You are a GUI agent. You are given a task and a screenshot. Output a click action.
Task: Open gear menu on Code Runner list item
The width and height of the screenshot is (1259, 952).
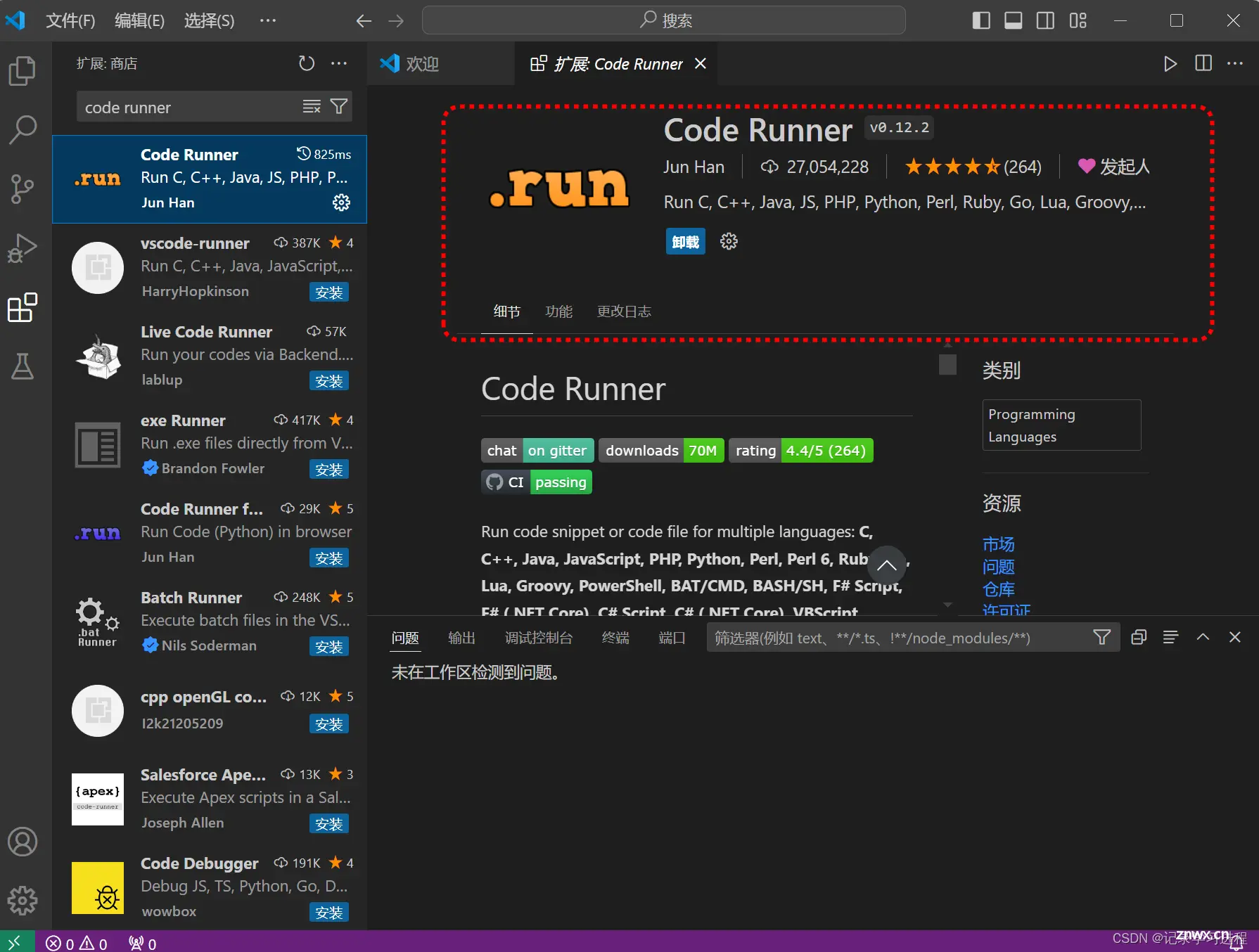point(341,202)
